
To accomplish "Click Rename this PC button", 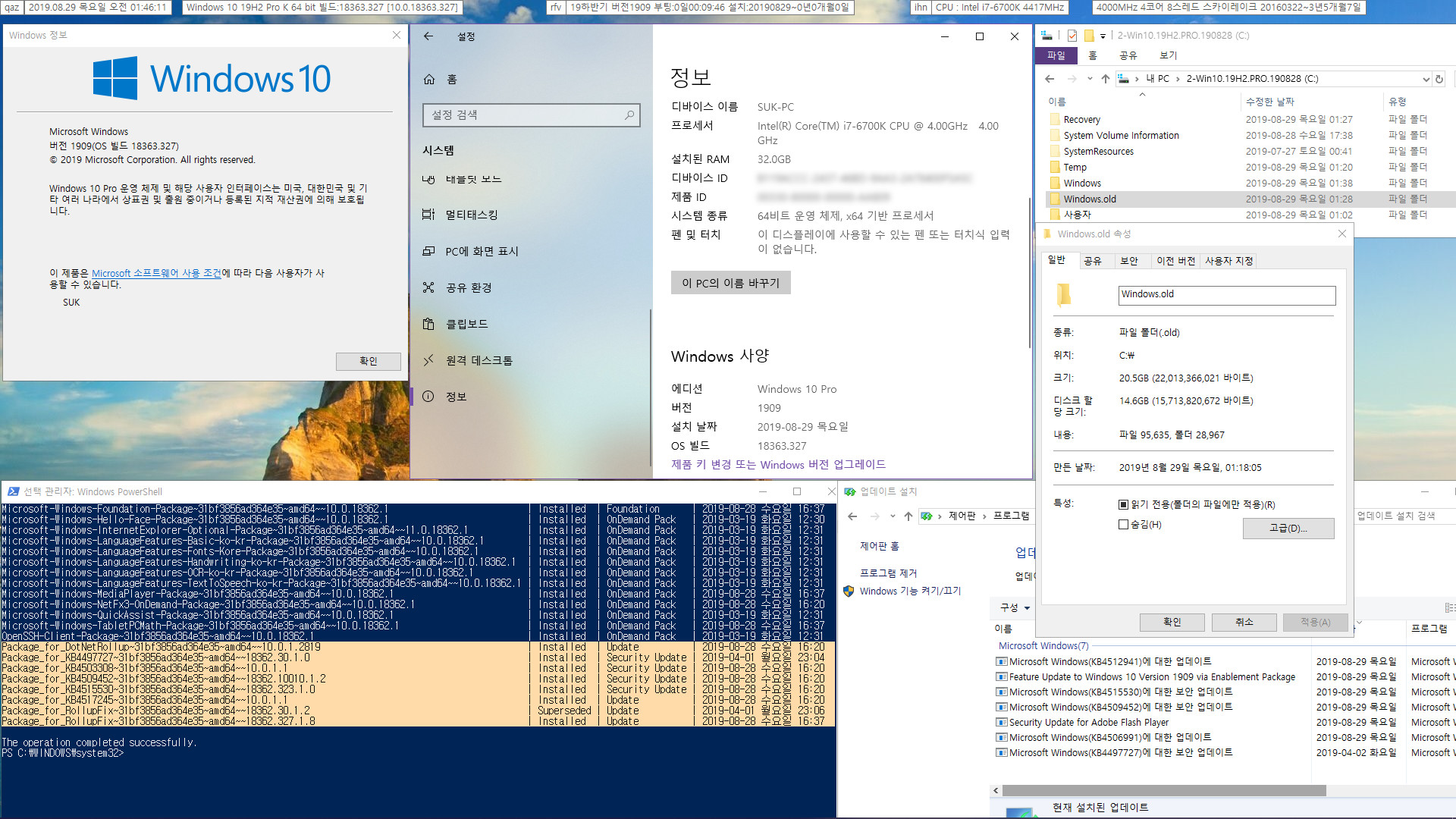I will [730, 283].
